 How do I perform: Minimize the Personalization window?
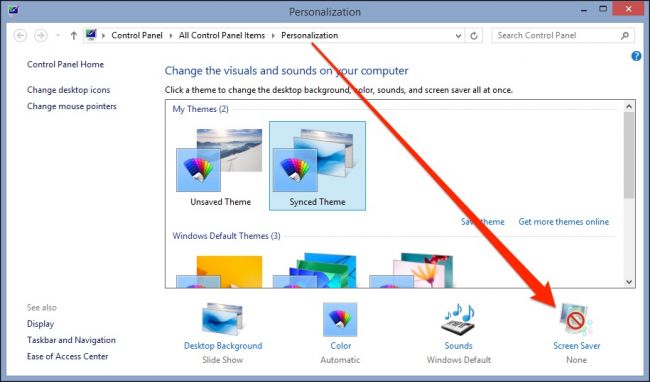tap(584, 10)
